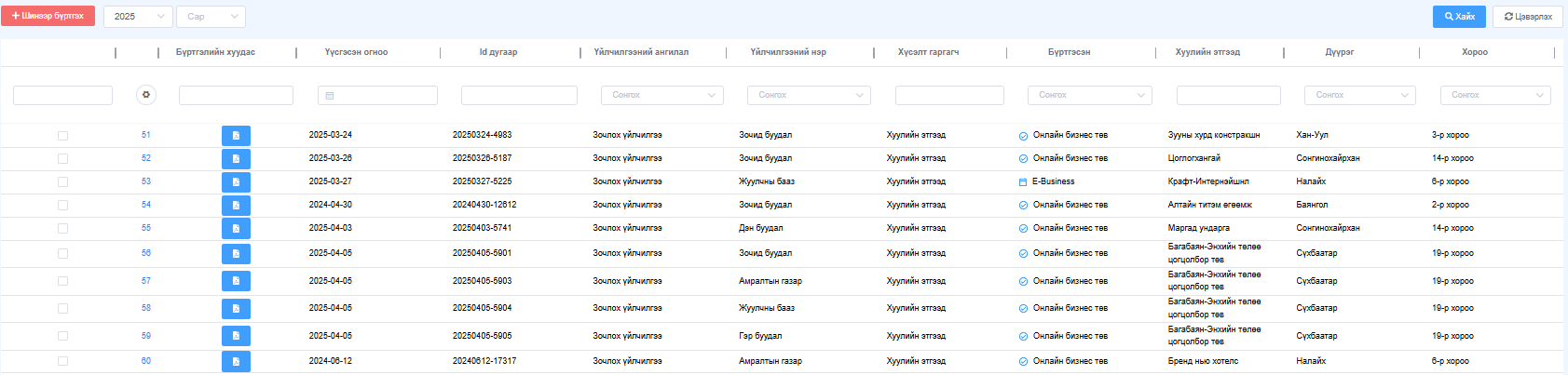Open the Хороо filter dropdown
1568x375 pixels.
click(x=1495, y=95)
